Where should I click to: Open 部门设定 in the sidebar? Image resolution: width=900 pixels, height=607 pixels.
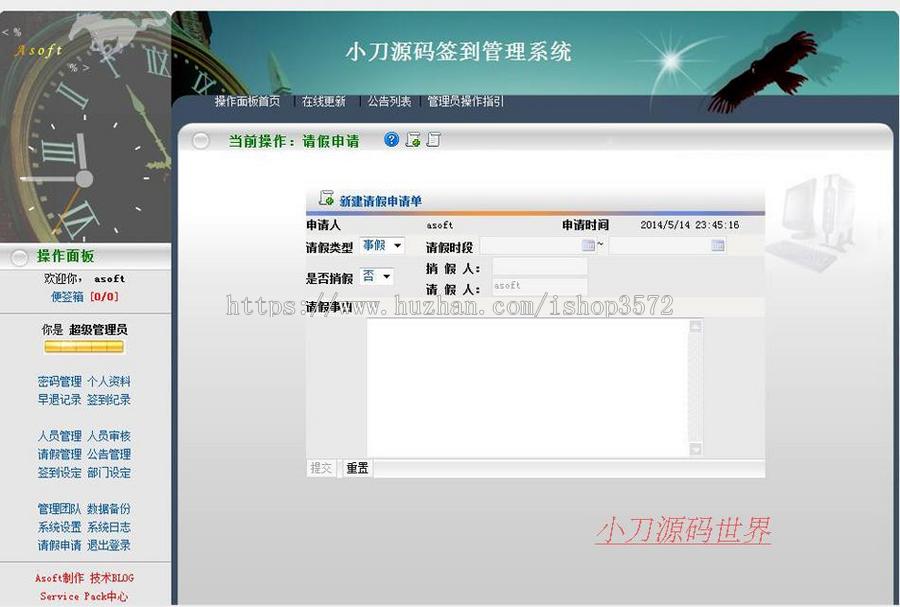tap(109, 473)
